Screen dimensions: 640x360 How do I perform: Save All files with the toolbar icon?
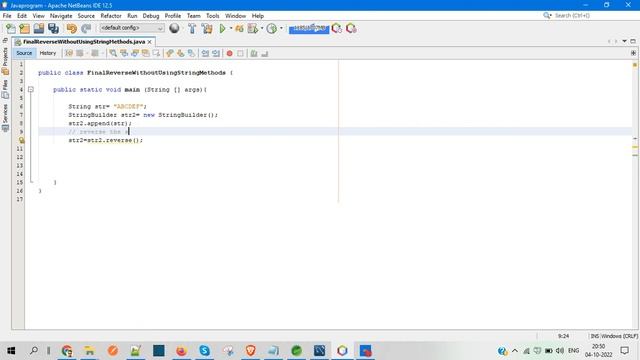[53, 28]
